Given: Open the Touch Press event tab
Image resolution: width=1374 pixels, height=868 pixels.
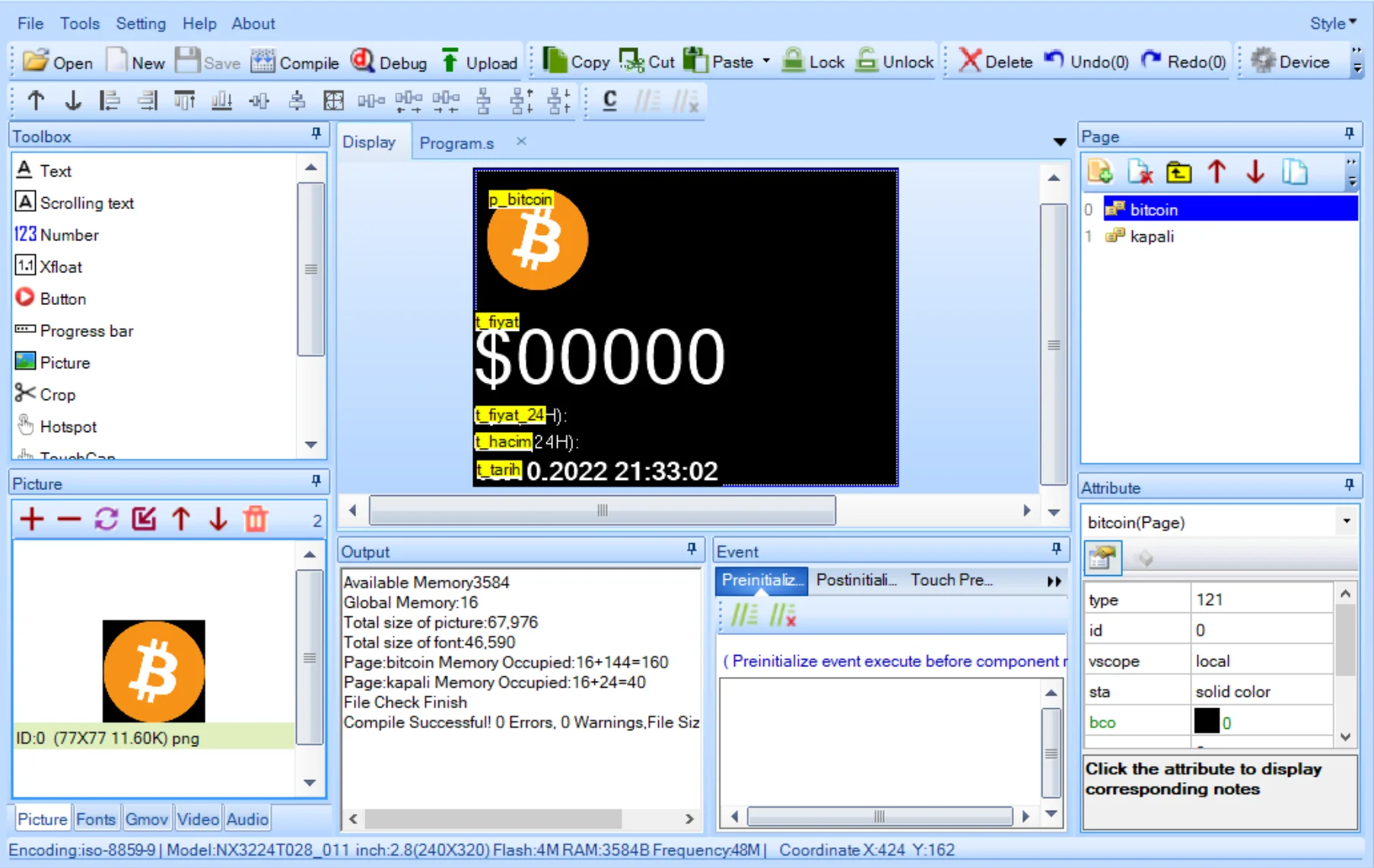Looking at the screenshot, I should point(952,580).
